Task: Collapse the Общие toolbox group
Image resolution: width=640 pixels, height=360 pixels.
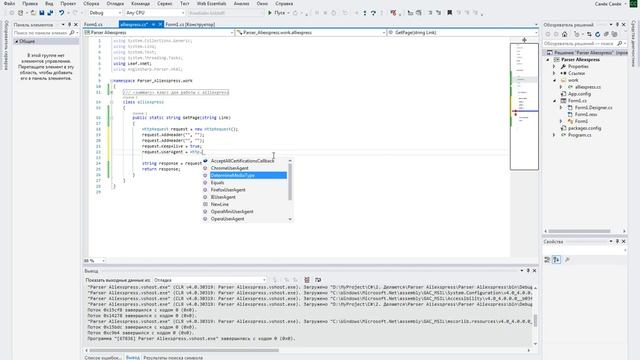Action: click(x=17, y=41)
